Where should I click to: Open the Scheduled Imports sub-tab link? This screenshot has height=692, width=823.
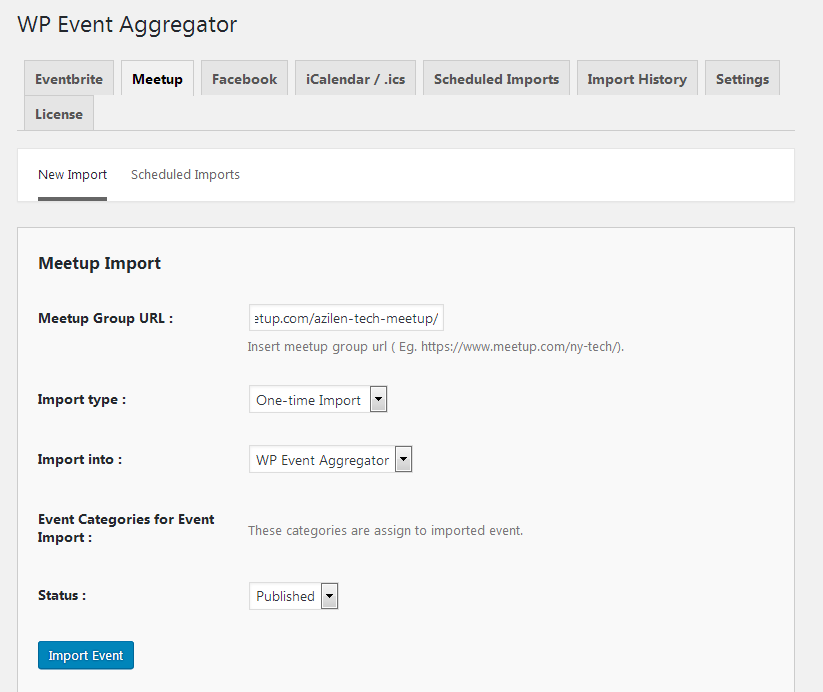185,175
